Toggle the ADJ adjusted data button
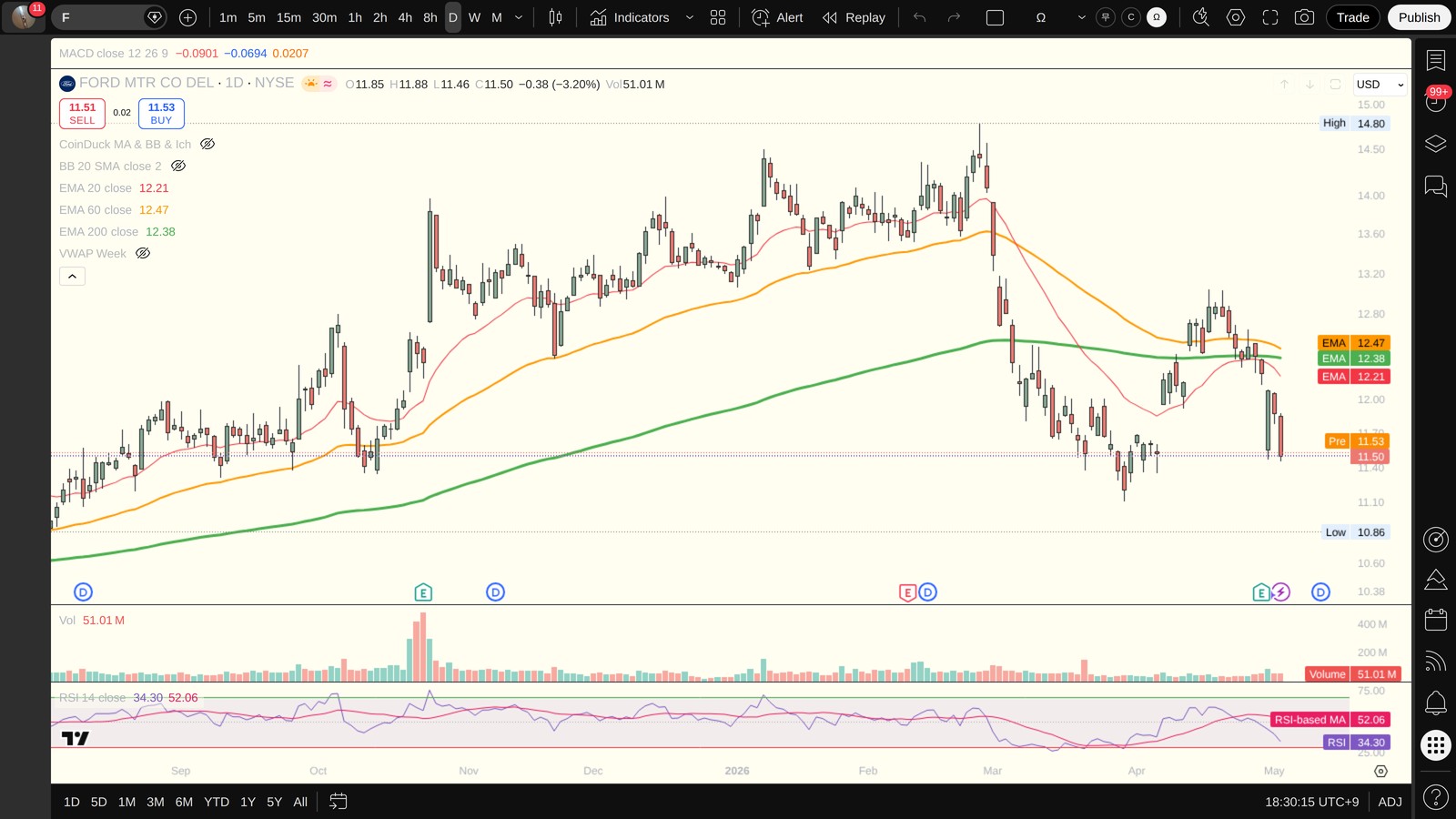 point(1390,802)
